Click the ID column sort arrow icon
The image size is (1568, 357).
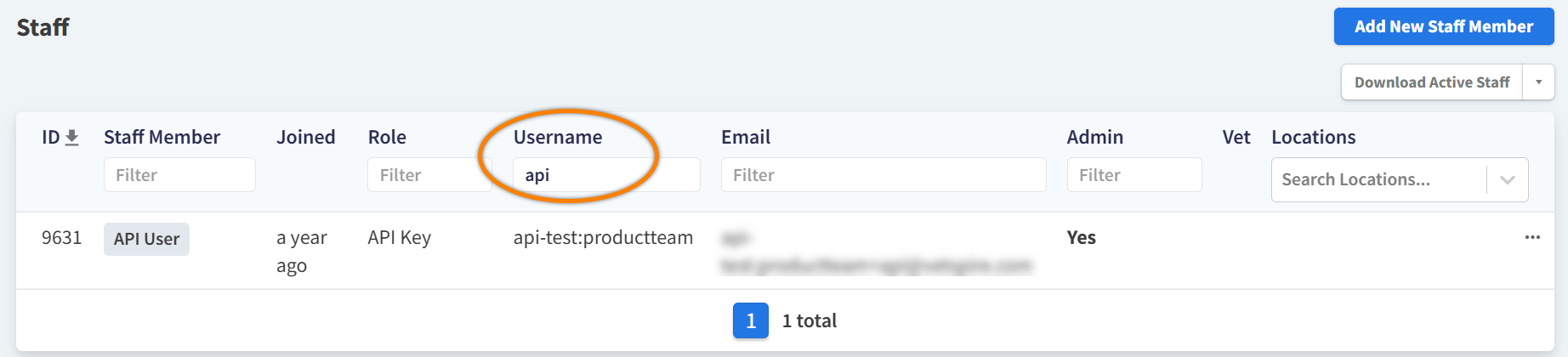click(72, 137)
